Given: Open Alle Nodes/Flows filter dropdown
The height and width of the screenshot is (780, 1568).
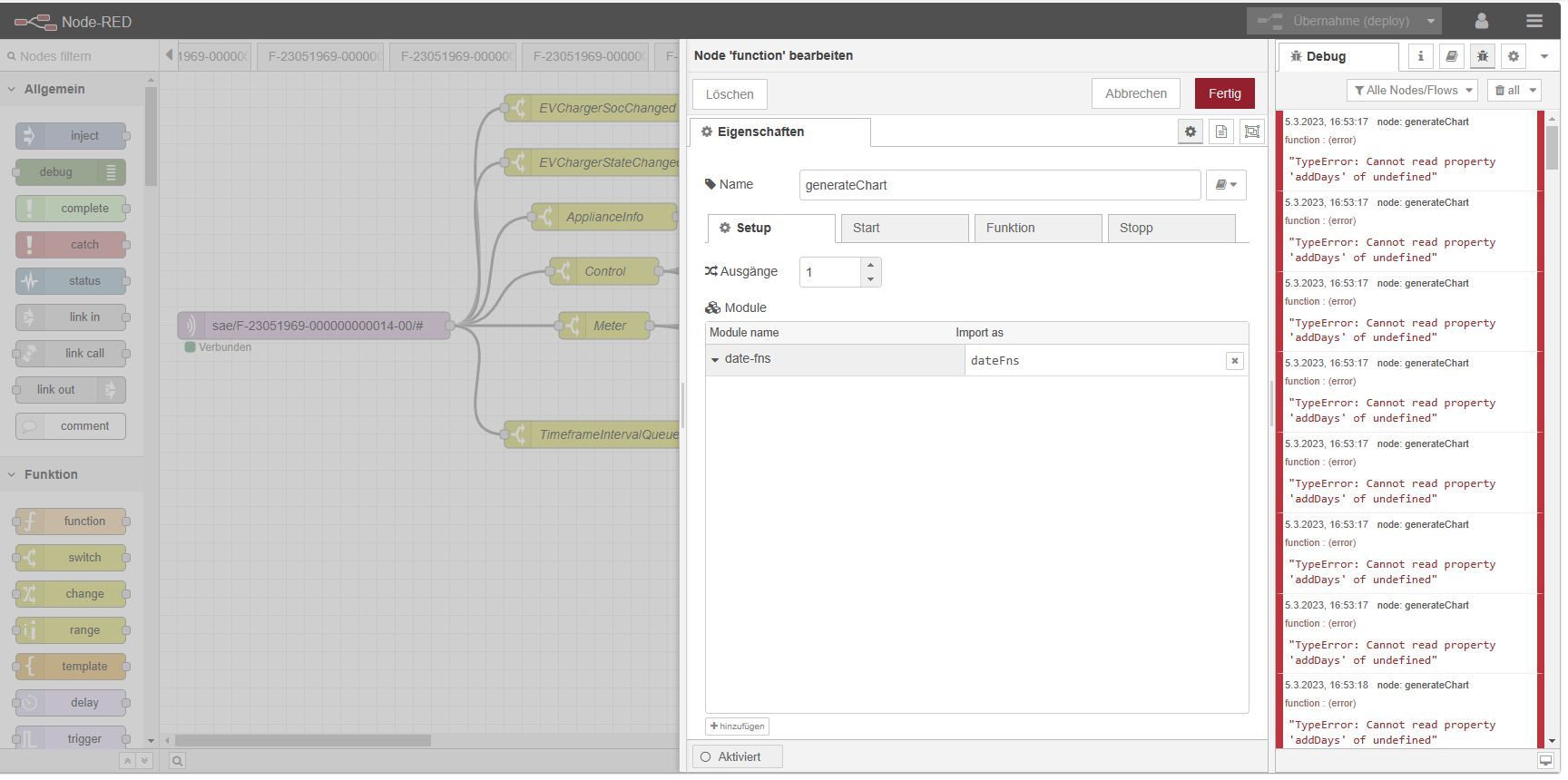Looking at the screenshot, I should (1413, 90).
